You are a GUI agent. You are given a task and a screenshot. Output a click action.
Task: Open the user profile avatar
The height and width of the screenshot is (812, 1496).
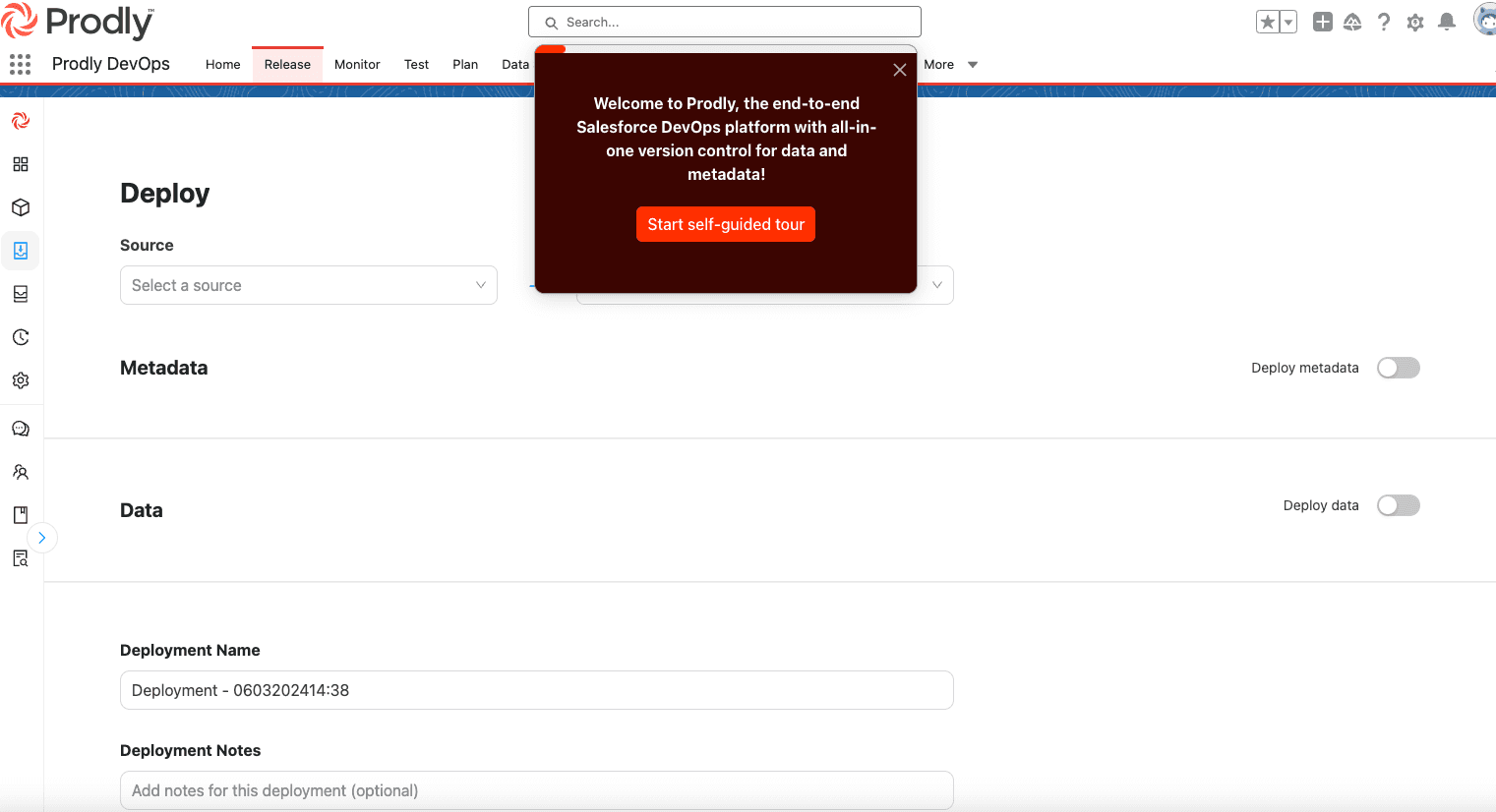point(1485,20)
